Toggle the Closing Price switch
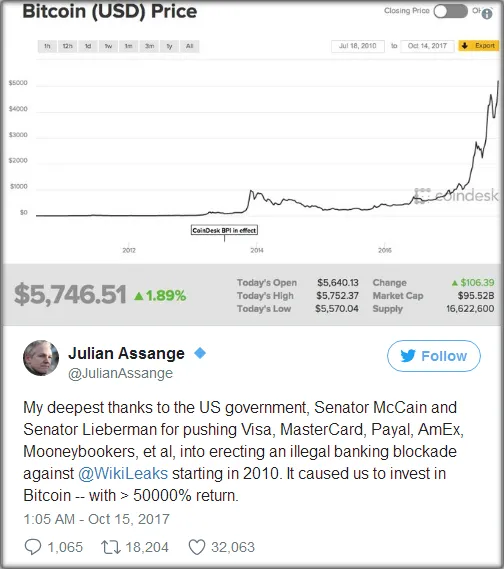Viewport: 504px width, 569px height. (451, 11)
